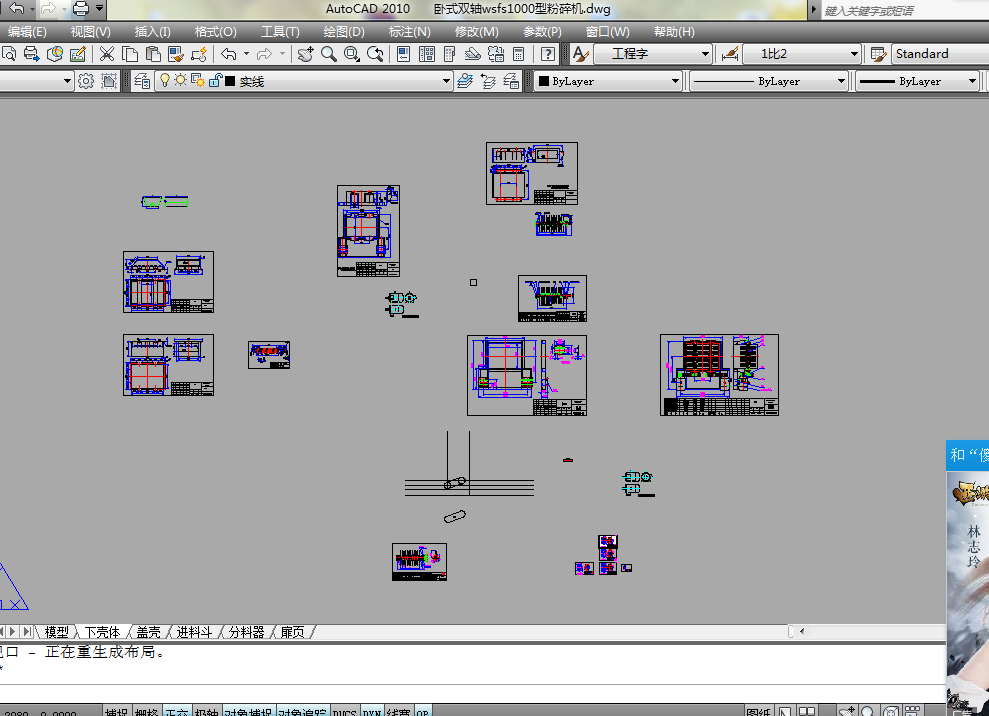This screenshot has width=989, height=716.
Task: Expand the quick access toolbar customize arrow
Action: point(99,8)
